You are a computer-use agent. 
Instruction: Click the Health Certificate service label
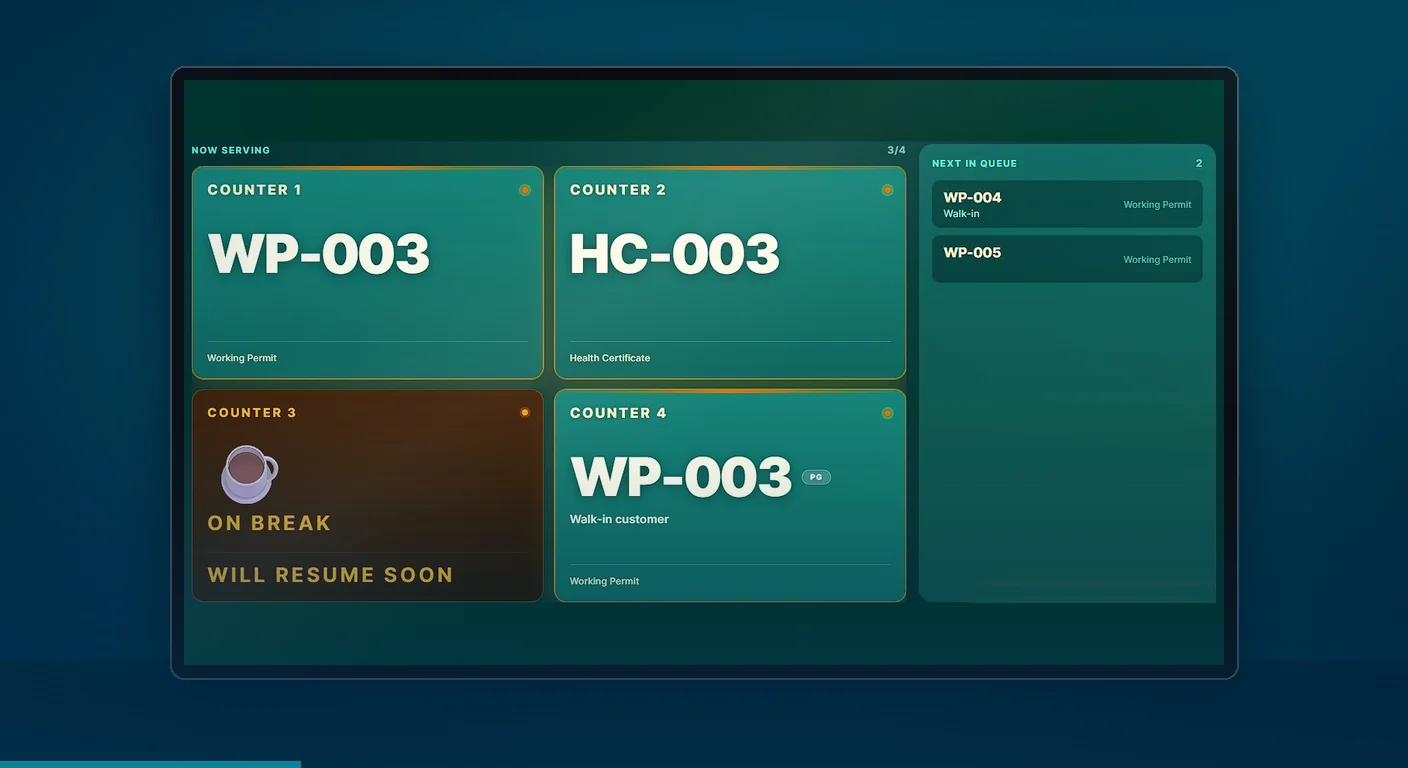[x=610, y=358]
